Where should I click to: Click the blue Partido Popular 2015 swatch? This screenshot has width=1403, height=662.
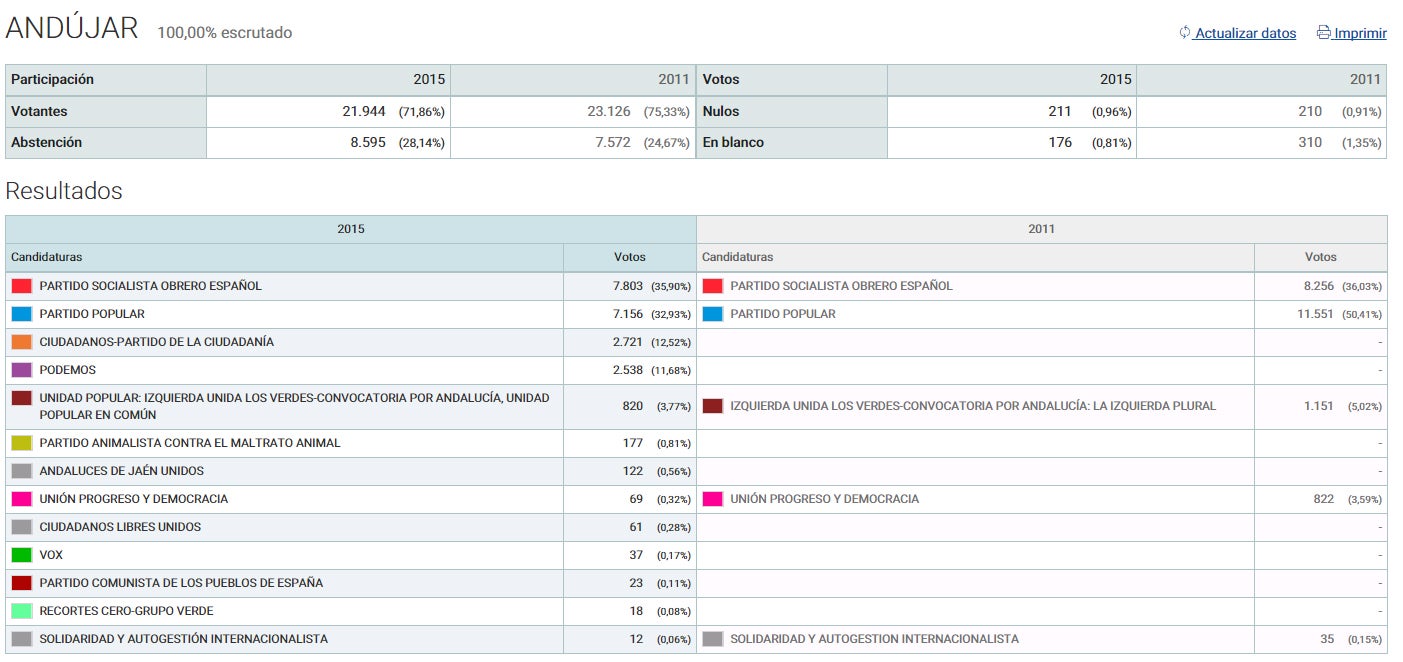[x=22, y=314]
